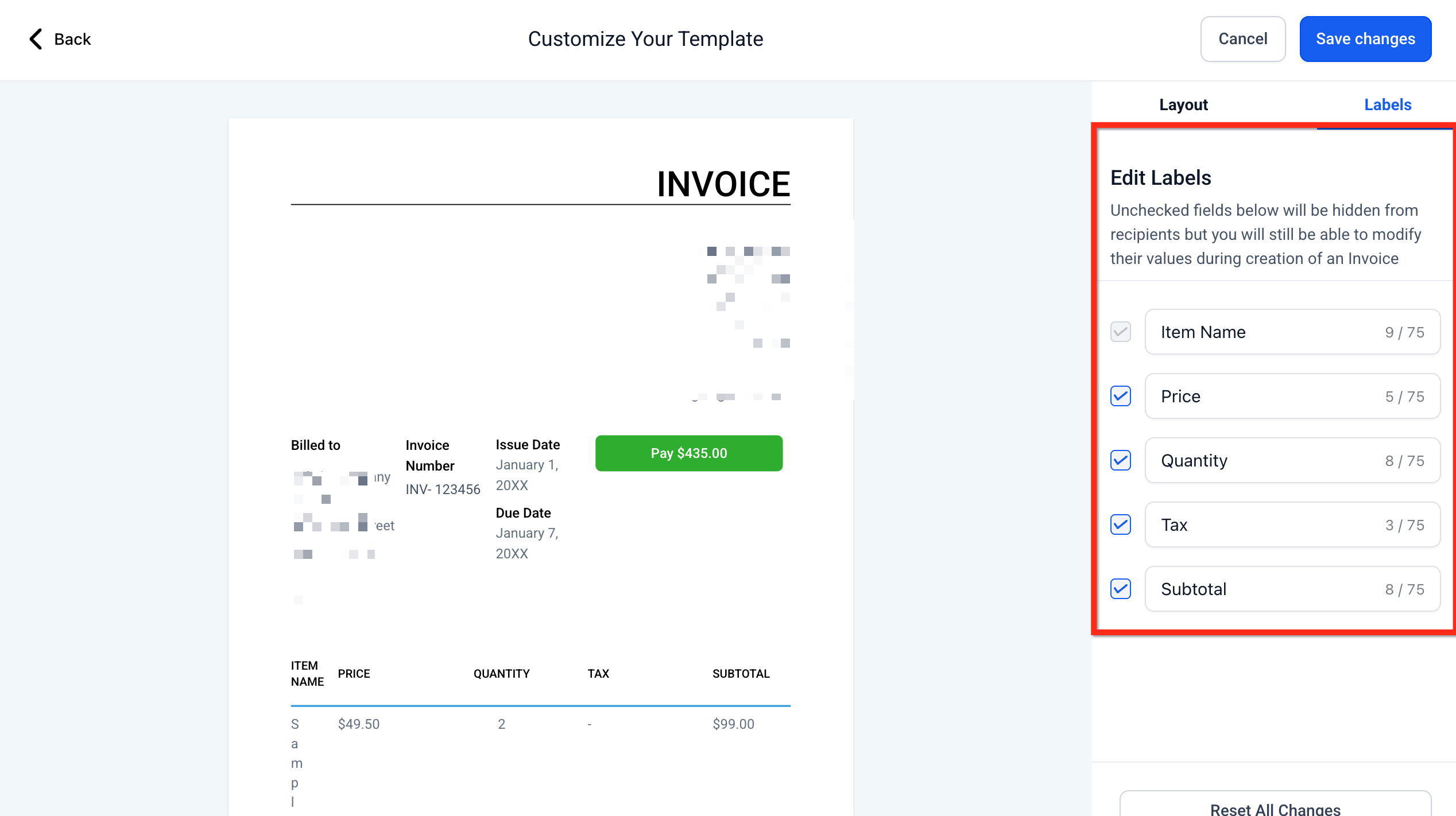Click the INVOICE heading in preview

(x=723, y=184)
